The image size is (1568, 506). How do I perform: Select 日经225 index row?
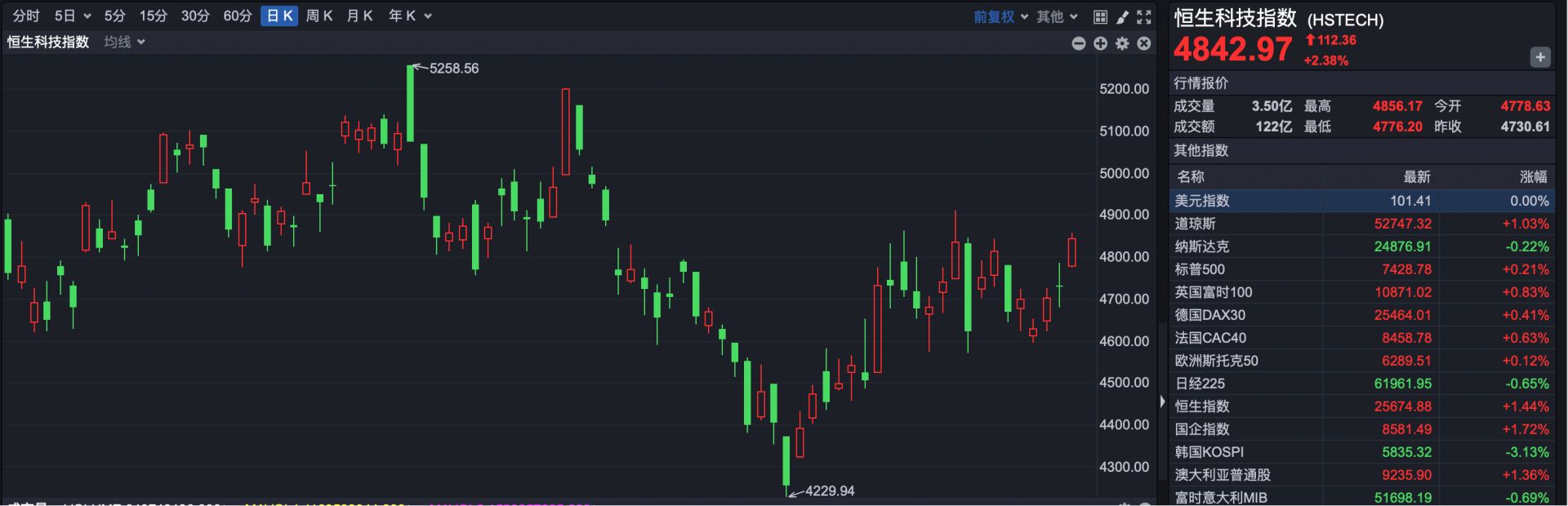[1362, 384]
